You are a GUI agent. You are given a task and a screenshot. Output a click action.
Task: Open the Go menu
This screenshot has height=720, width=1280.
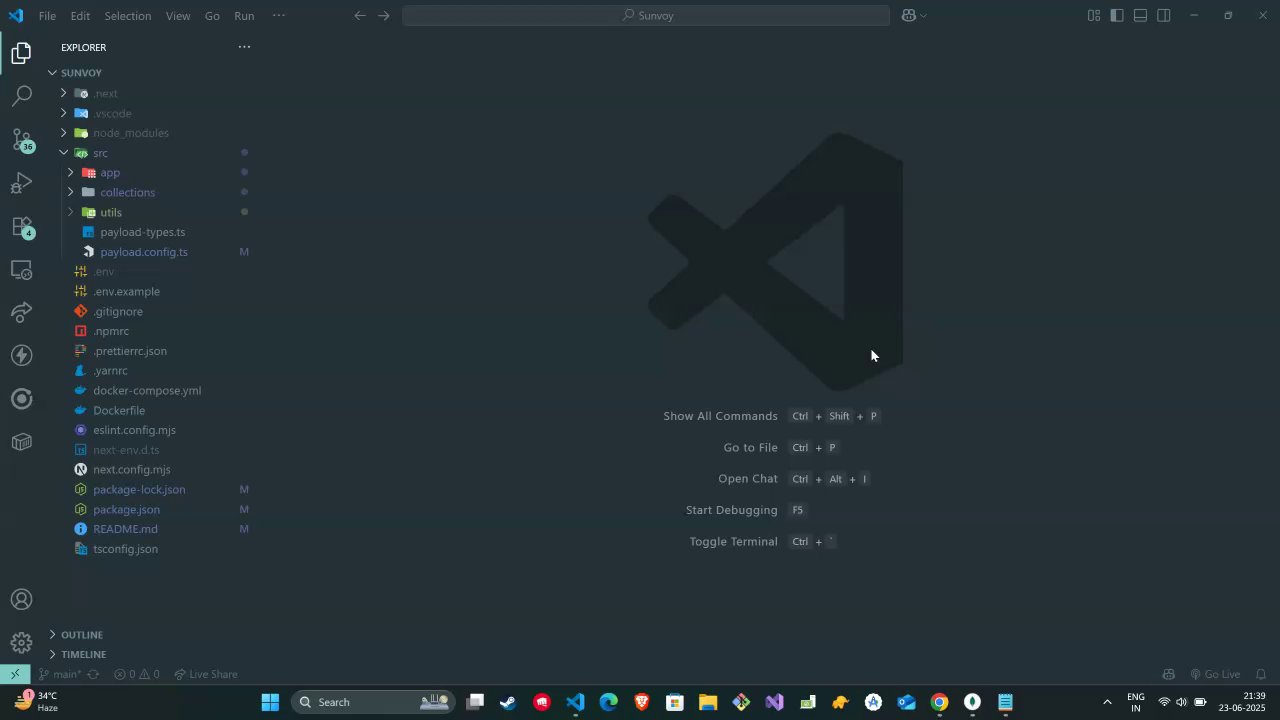212,16
